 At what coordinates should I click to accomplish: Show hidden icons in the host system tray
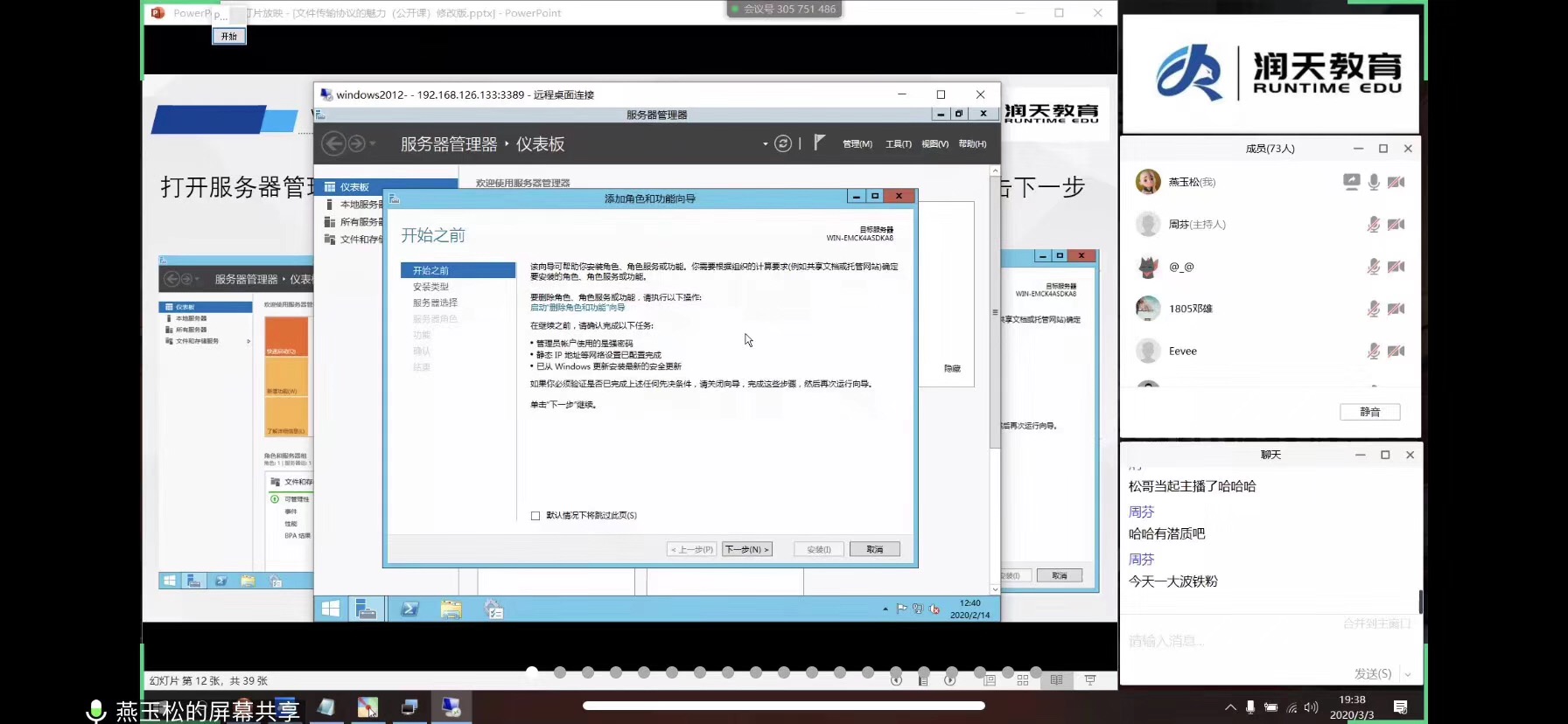[x=1230, y=707]
